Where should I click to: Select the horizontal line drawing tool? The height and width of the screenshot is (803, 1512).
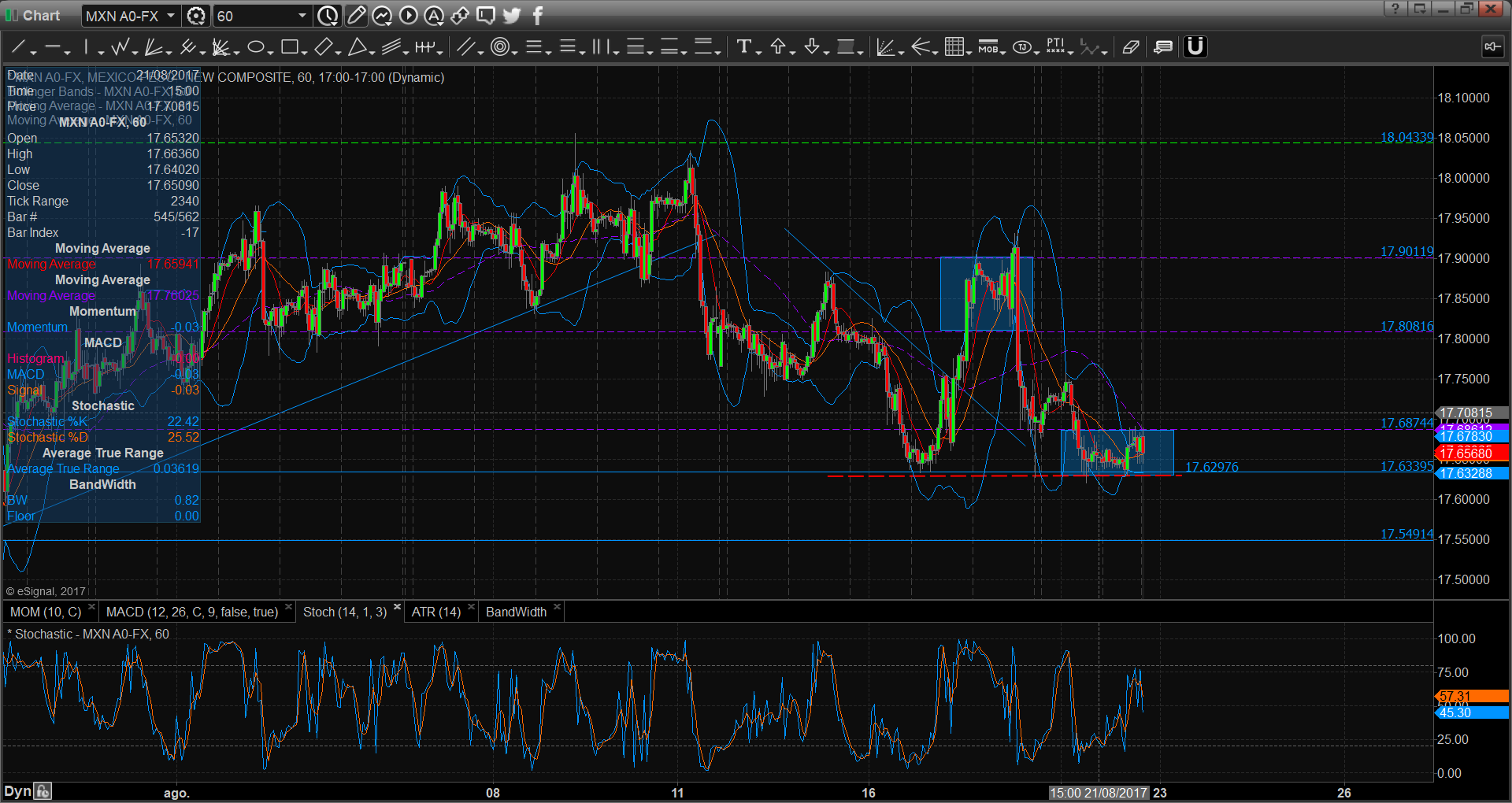coord(52,47)
